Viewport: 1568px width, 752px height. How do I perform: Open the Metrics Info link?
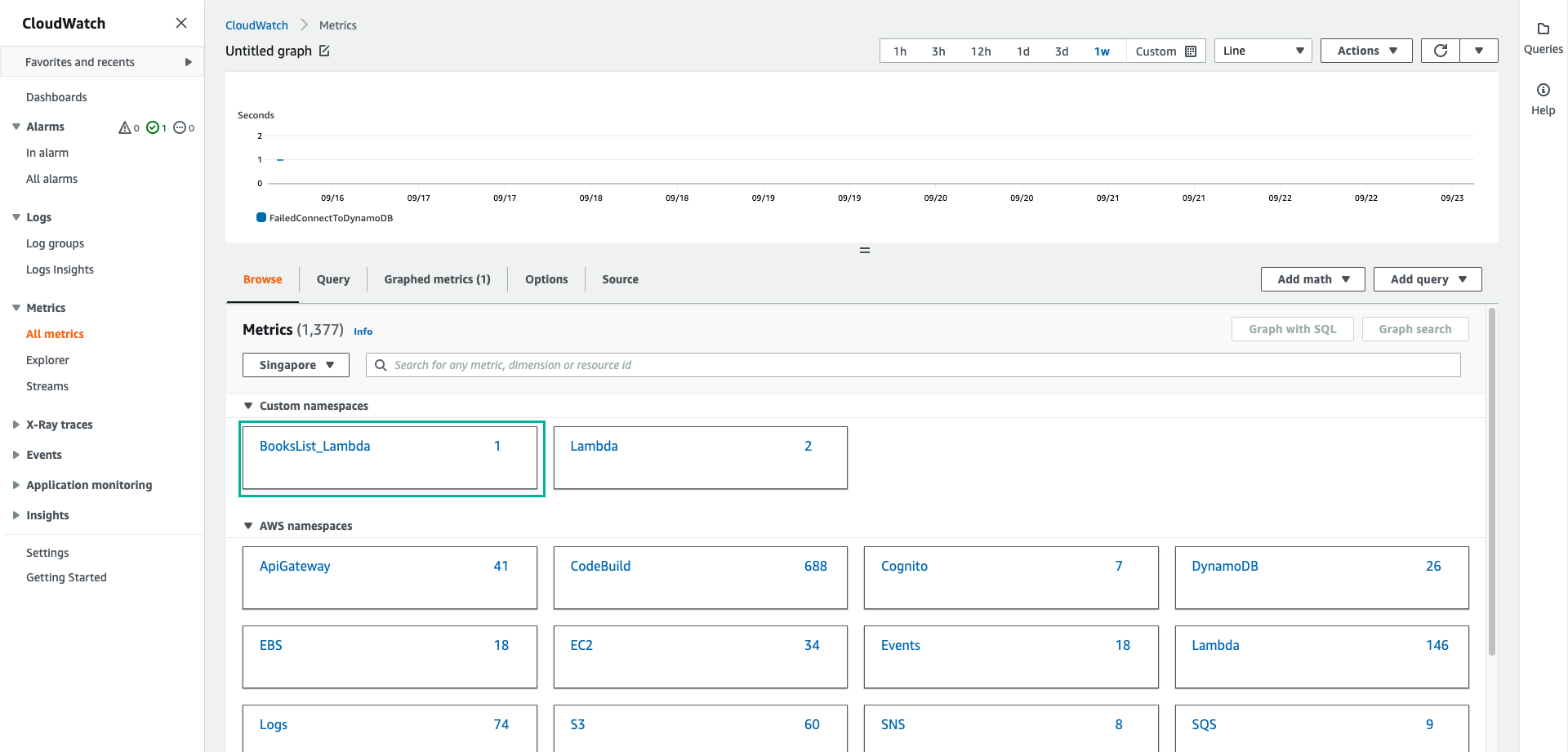tap(363, 332)
